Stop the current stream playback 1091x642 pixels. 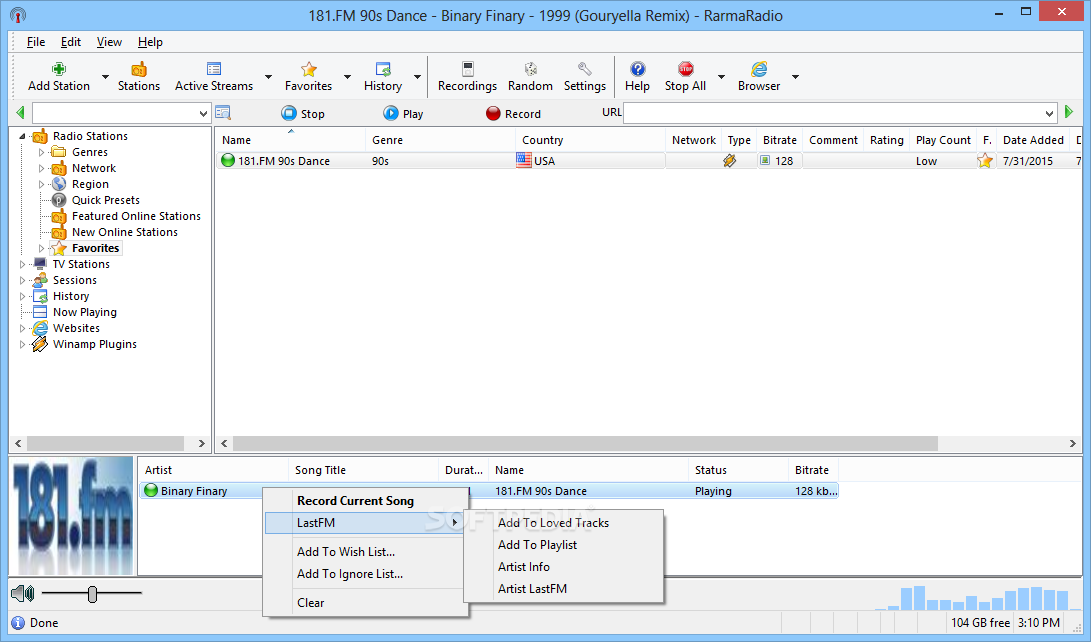(x=303, y=113)
